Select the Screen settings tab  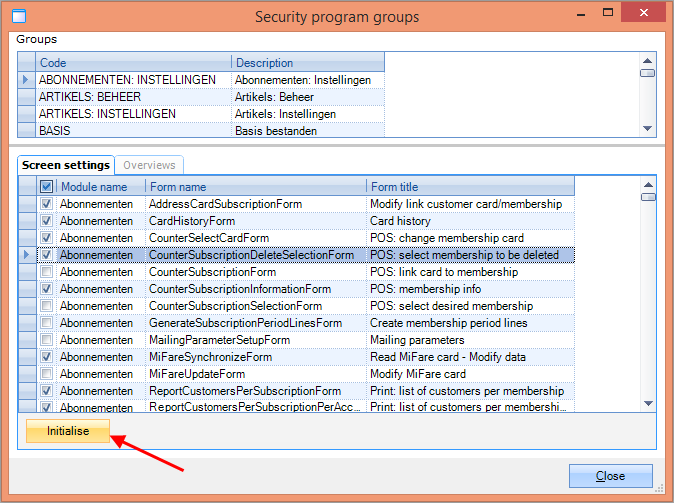[66, 165]
